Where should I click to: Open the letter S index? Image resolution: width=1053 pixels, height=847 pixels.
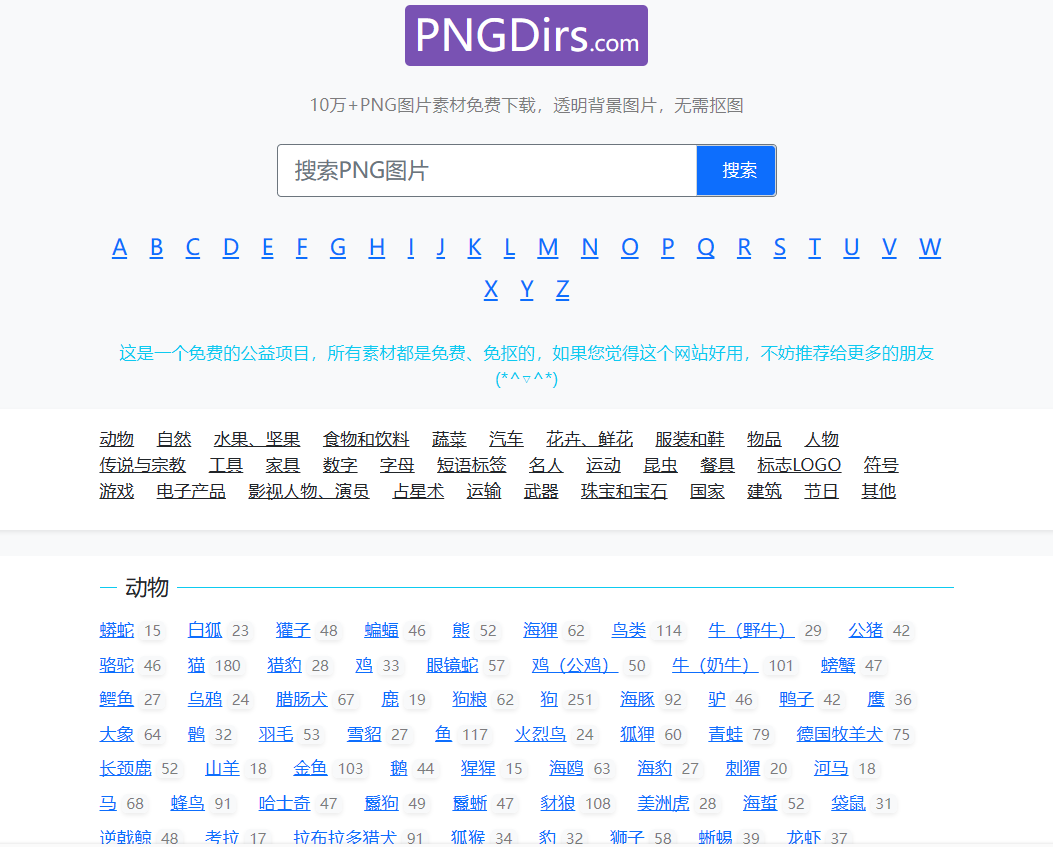click(779, 247)
